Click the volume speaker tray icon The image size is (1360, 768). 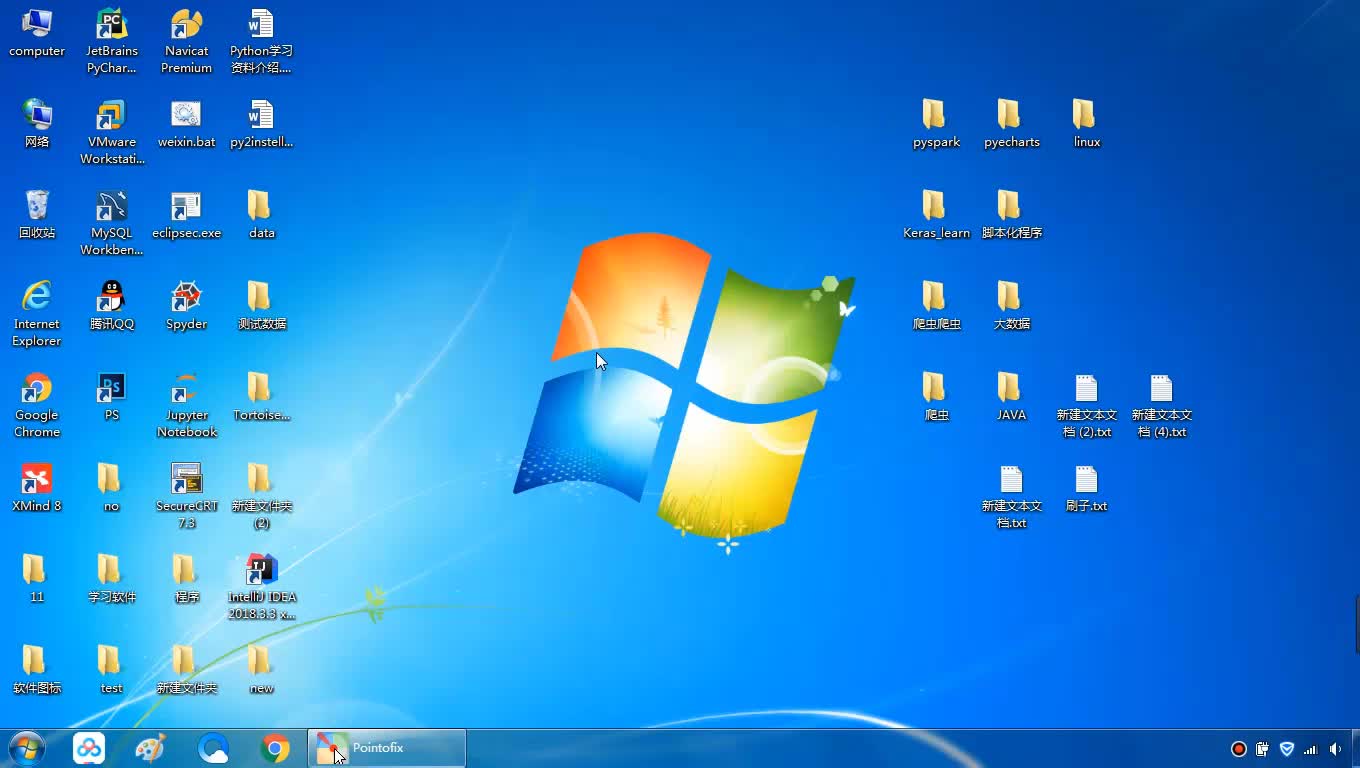pyautogui.click(x=1336, y=749)
